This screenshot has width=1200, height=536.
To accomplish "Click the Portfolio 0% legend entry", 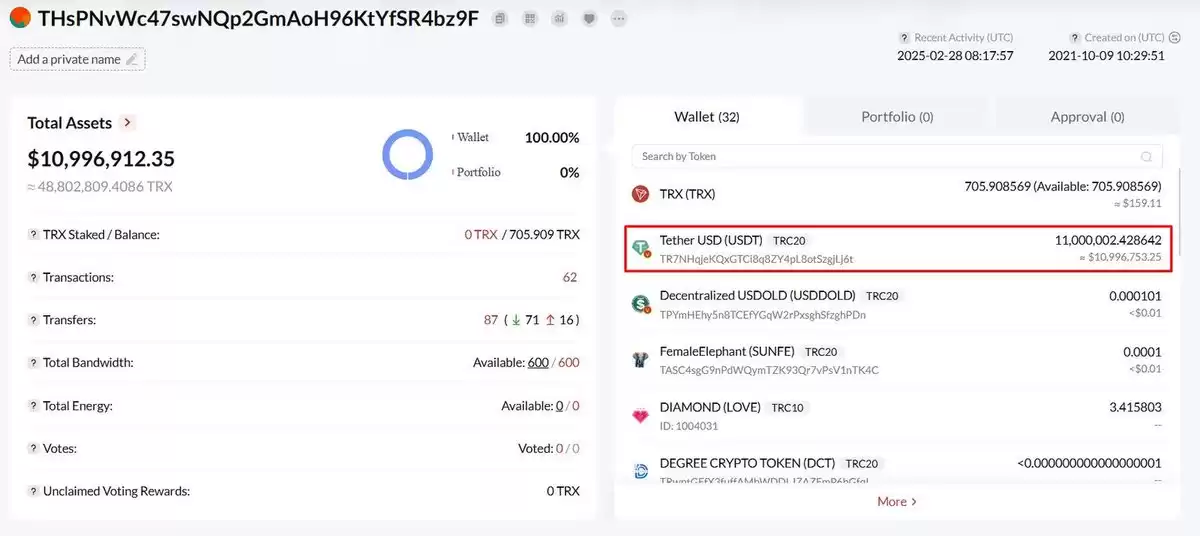I will (515, 172).
